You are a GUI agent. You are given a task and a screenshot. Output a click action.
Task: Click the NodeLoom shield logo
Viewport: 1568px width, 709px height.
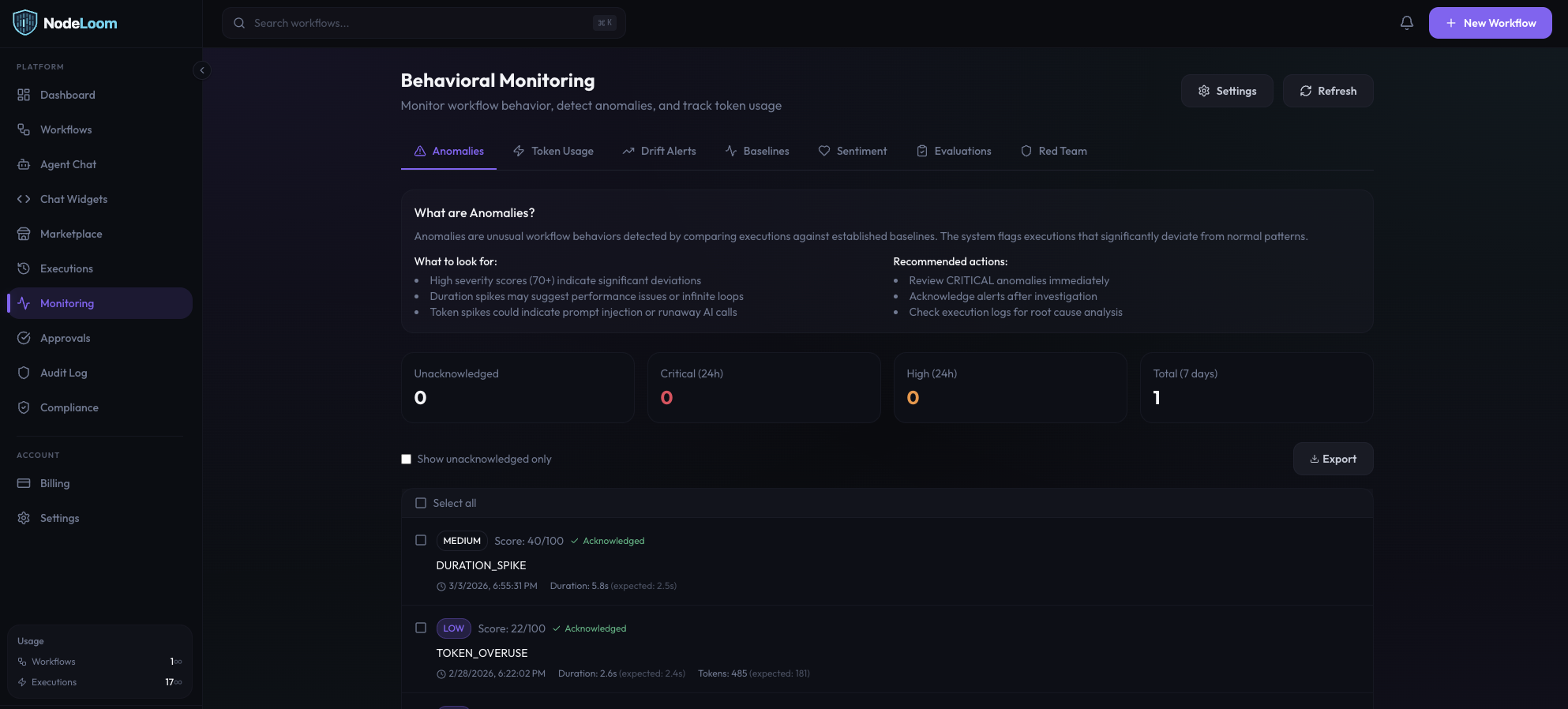25,23
